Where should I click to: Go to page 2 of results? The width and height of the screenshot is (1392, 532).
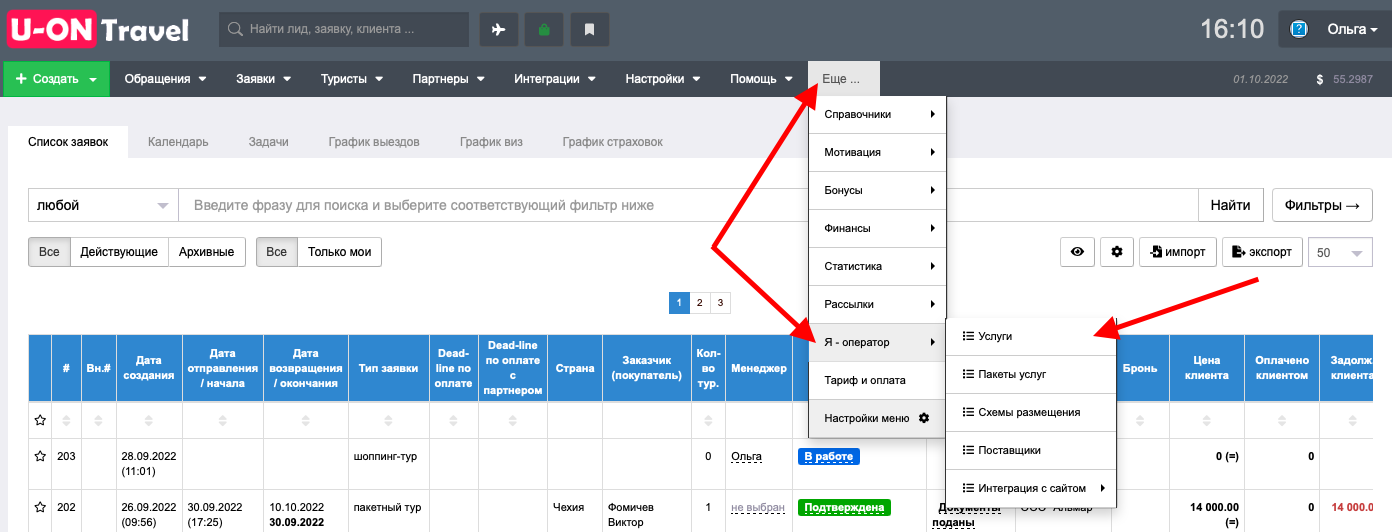tap(699, 302)
